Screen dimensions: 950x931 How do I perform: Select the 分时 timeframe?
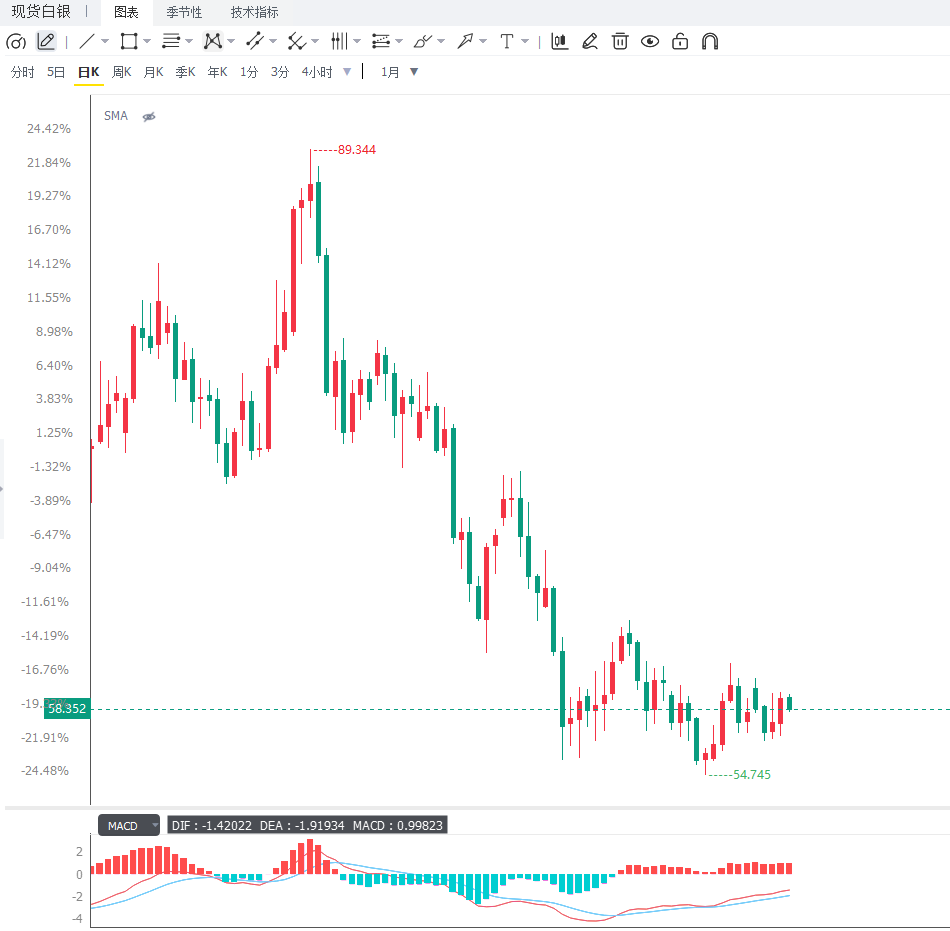[x=22, y=72]
